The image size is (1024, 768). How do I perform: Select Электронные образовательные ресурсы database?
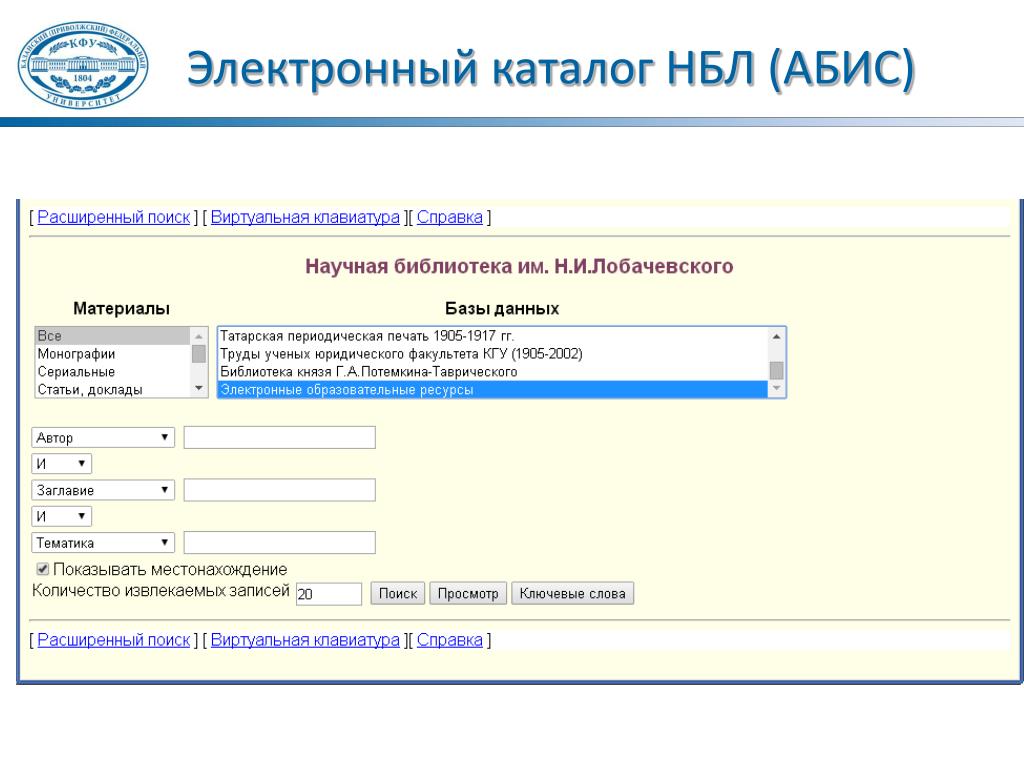(493, 390)
